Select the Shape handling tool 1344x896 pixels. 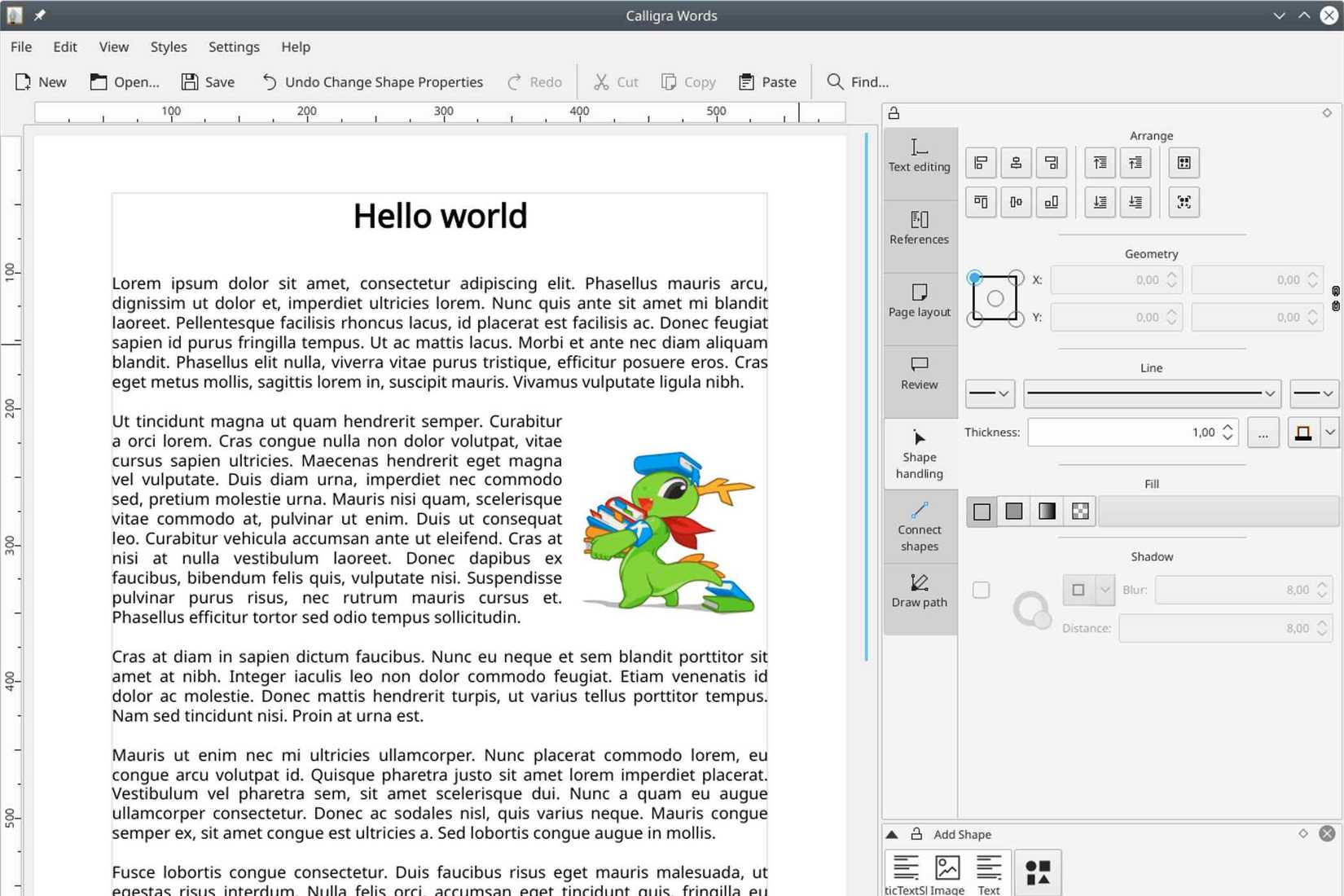point(919,453)
